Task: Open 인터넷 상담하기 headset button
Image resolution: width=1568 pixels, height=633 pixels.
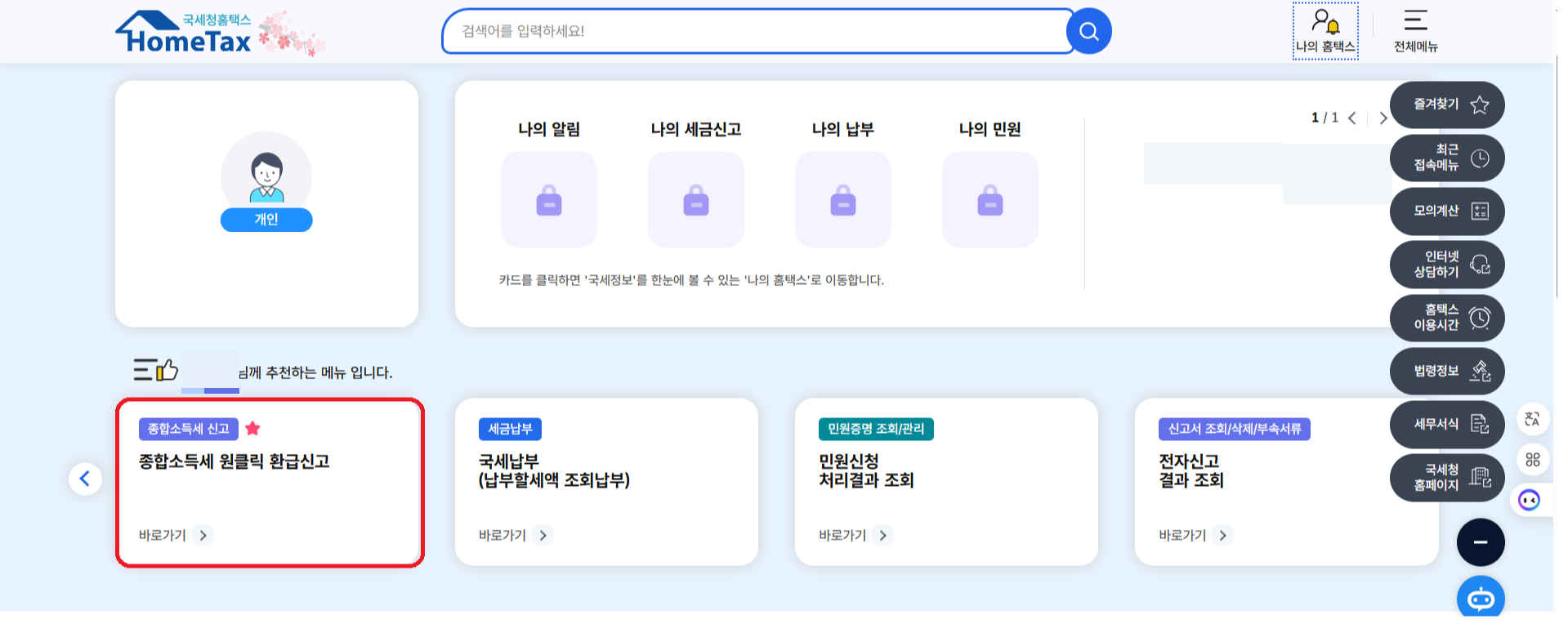Action: (1447, 265)
